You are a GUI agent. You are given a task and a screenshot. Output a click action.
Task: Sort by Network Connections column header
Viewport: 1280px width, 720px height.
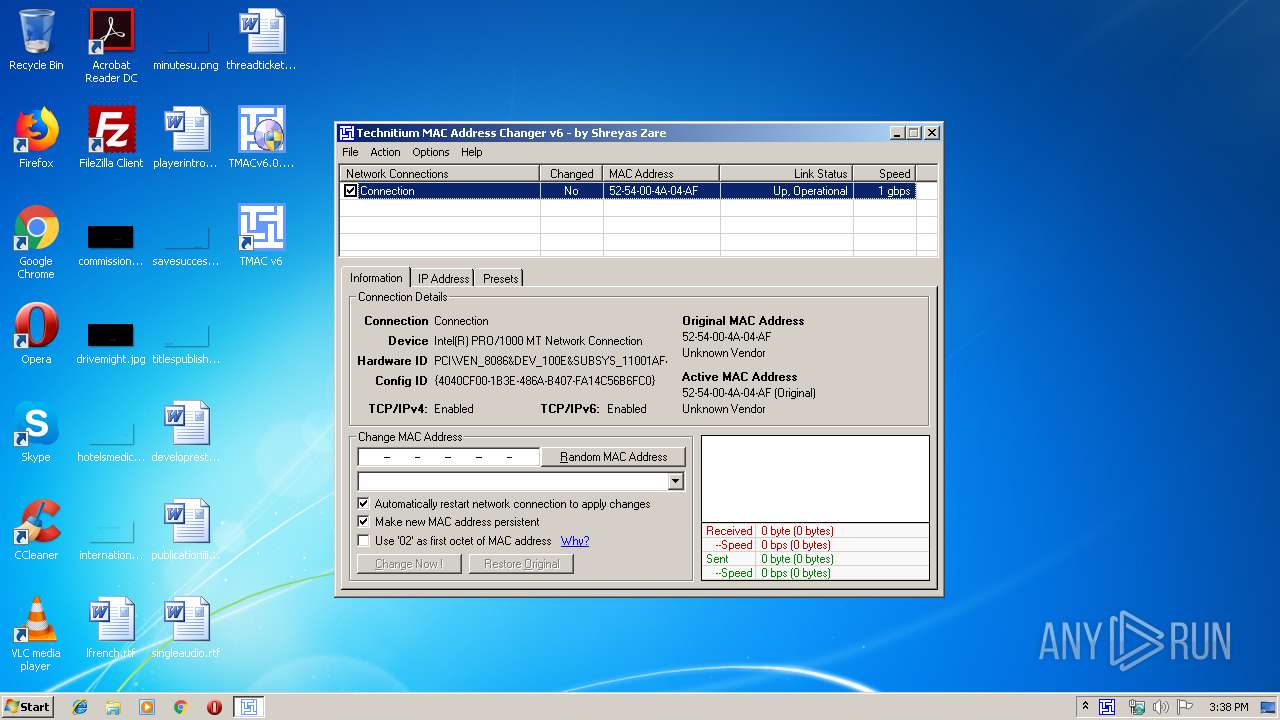(x=440, y=174)
